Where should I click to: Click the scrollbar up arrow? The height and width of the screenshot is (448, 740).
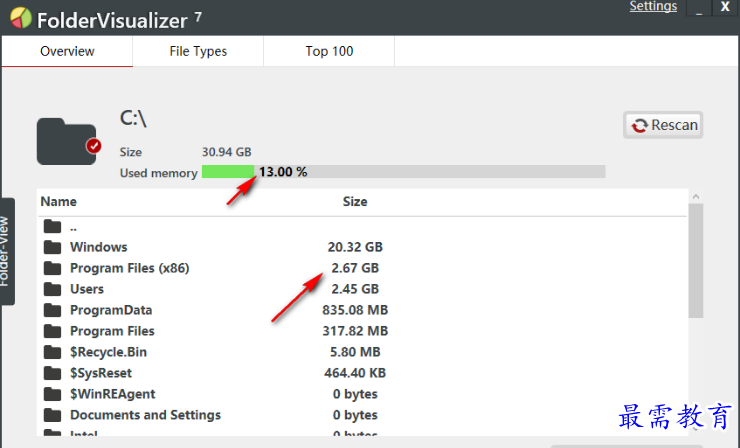(696, 196)
